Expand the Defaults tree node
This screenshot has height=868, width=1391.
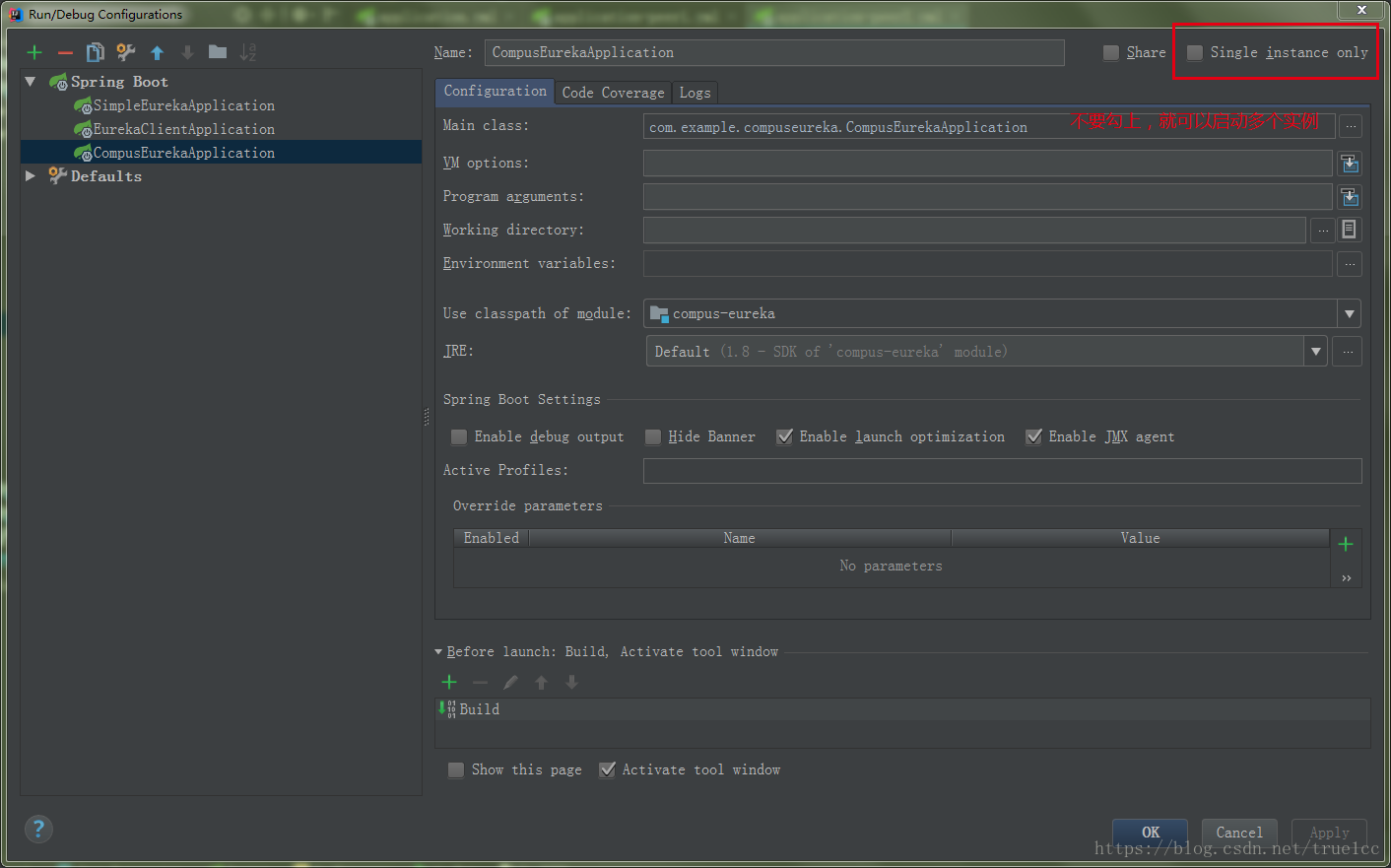(31, 175)
